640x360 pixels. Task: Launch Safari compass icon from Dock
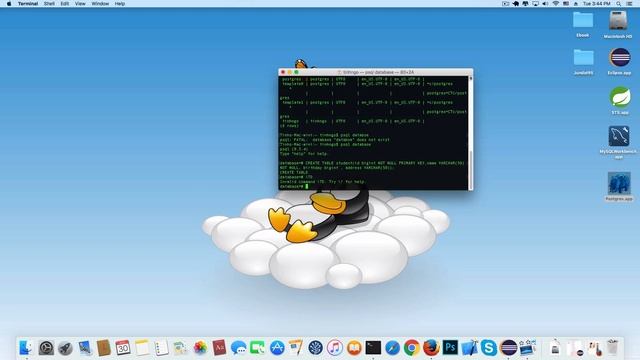point(393,348)
